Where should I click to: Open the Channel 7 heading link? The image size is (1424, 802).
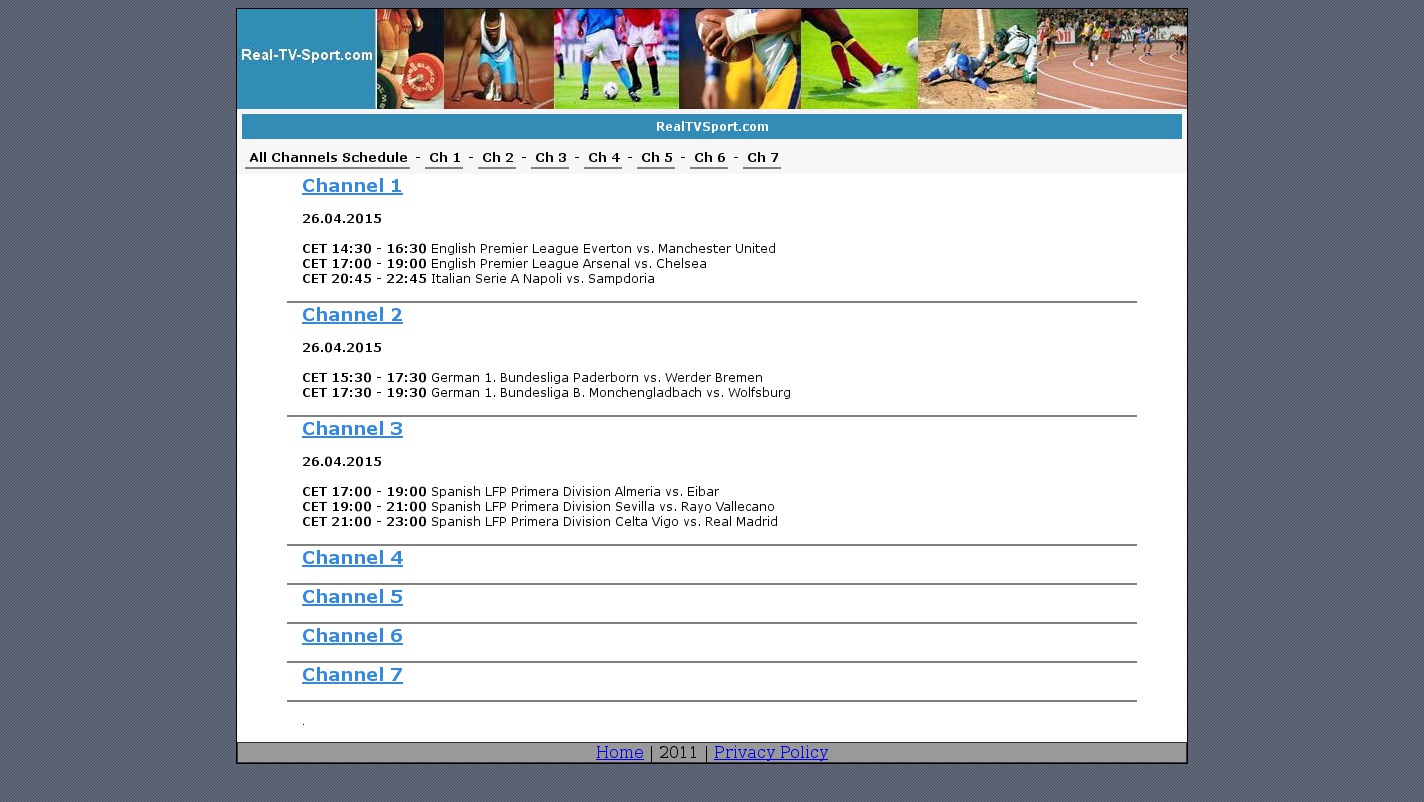tap(352, 675)
